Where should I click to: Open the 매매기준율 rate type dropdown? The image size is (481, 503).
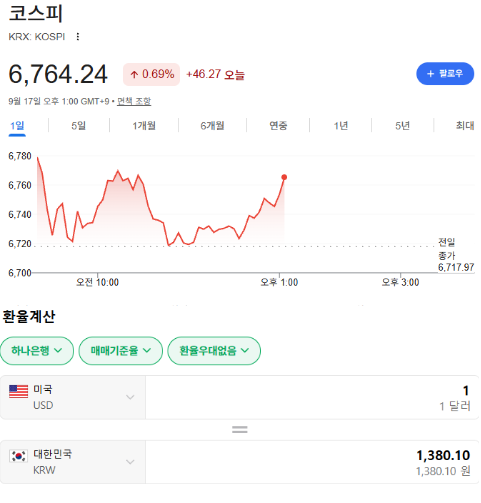coord(121,351)
